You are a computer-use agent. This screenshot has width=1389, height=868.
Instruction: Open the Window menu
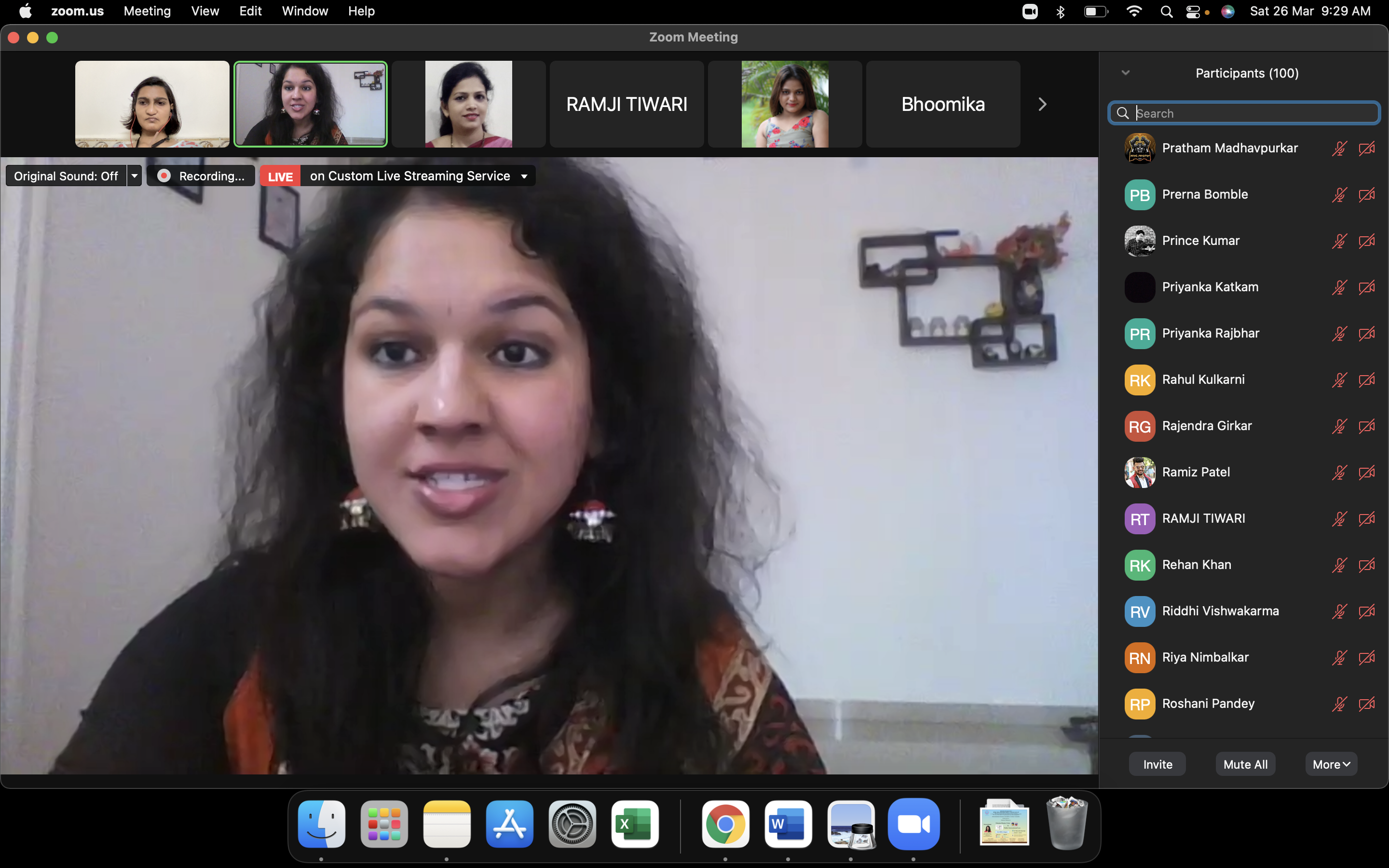coord(305,12)
